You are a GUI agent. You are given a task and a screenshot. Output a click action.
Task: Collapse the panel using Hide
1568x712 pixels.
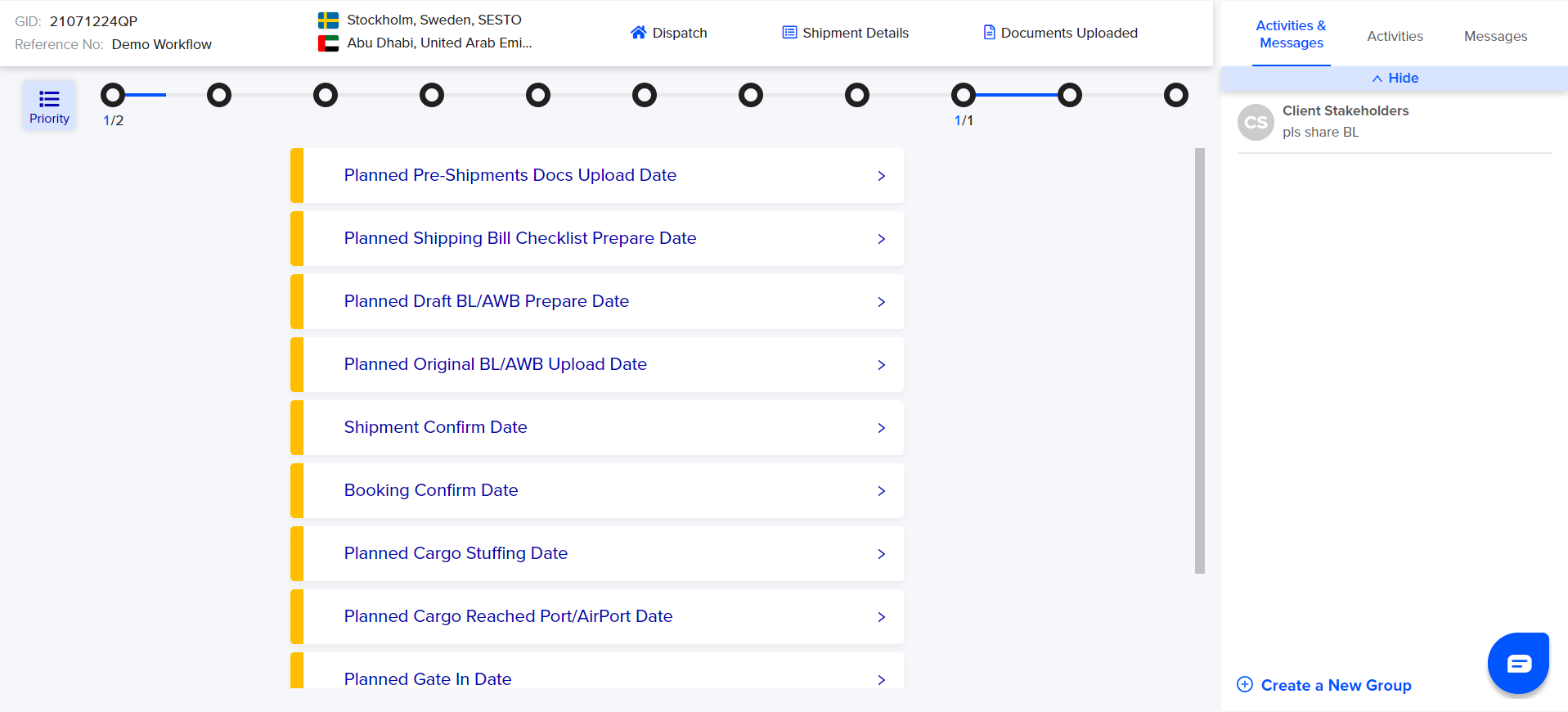point(1395,79)
